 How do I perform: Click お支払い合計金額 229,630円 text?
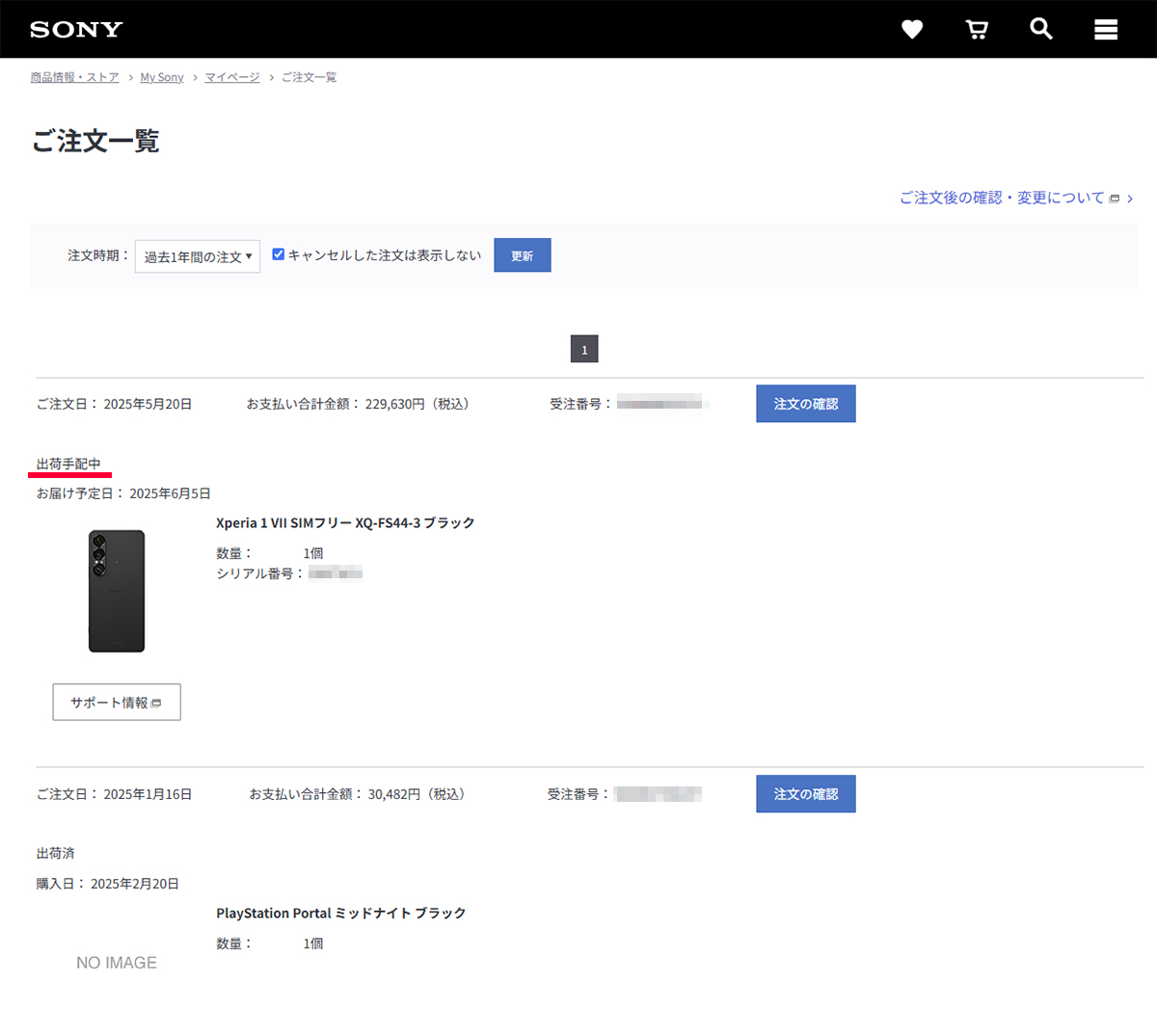click(361, 404)
